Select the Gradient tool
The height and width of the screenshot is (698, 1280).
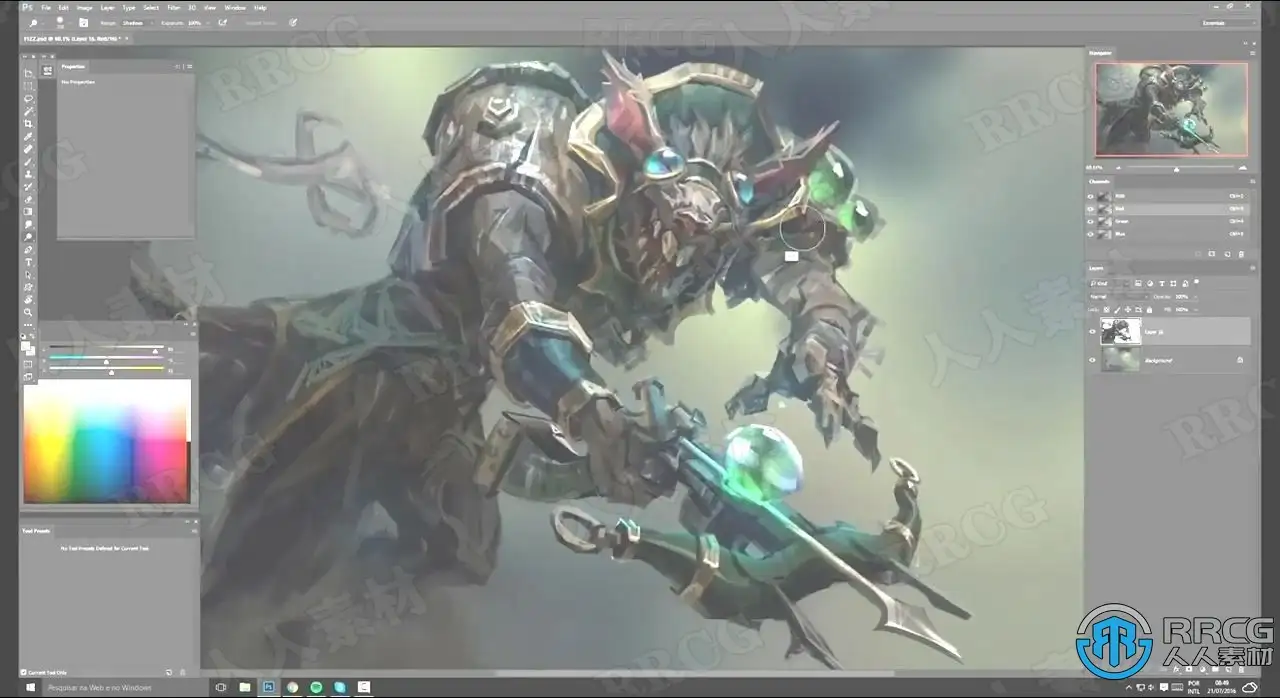[x=28, y=212]
